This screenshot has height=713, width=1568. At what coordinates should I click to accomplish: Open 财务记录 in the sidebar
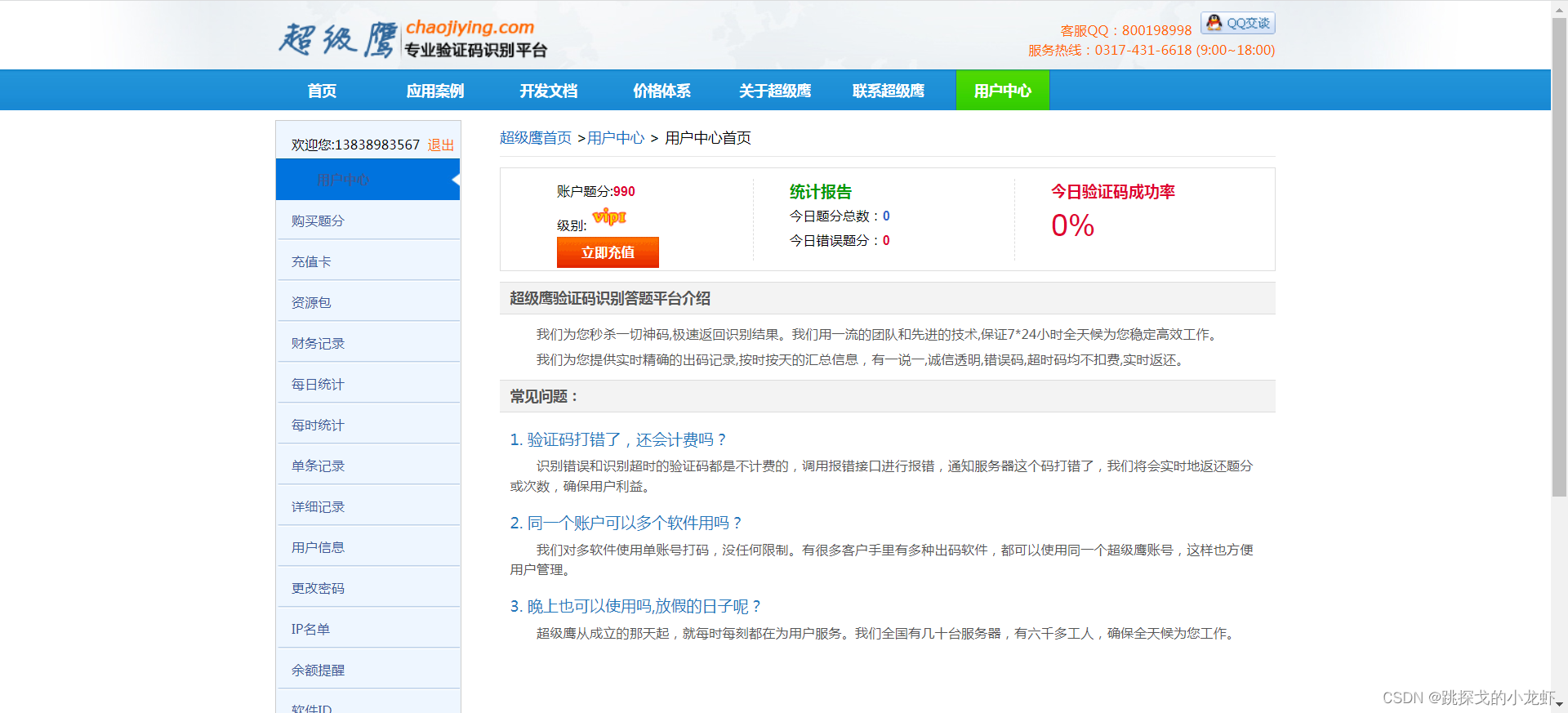point(368,343)
